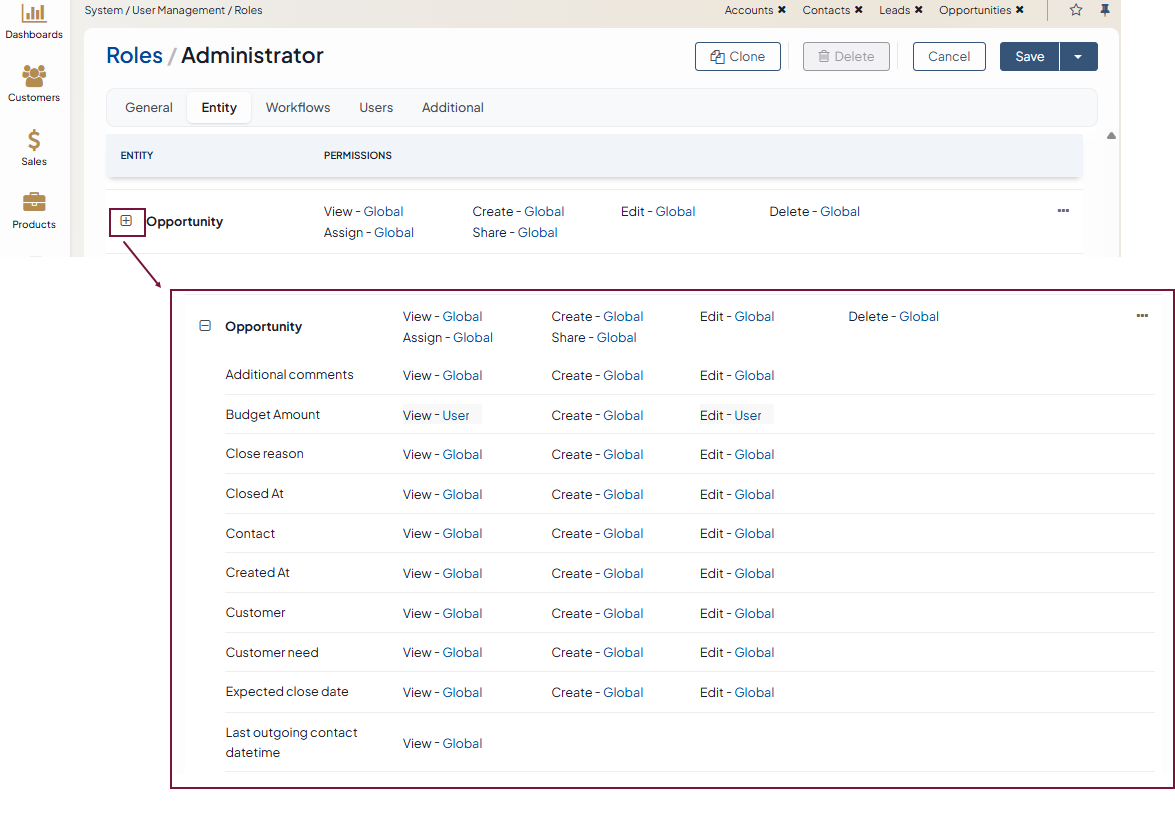This screenshot has width=1175, height=832.
Task: Collapse the expanded Opportunity minus icon
Action: pos(205,326)
